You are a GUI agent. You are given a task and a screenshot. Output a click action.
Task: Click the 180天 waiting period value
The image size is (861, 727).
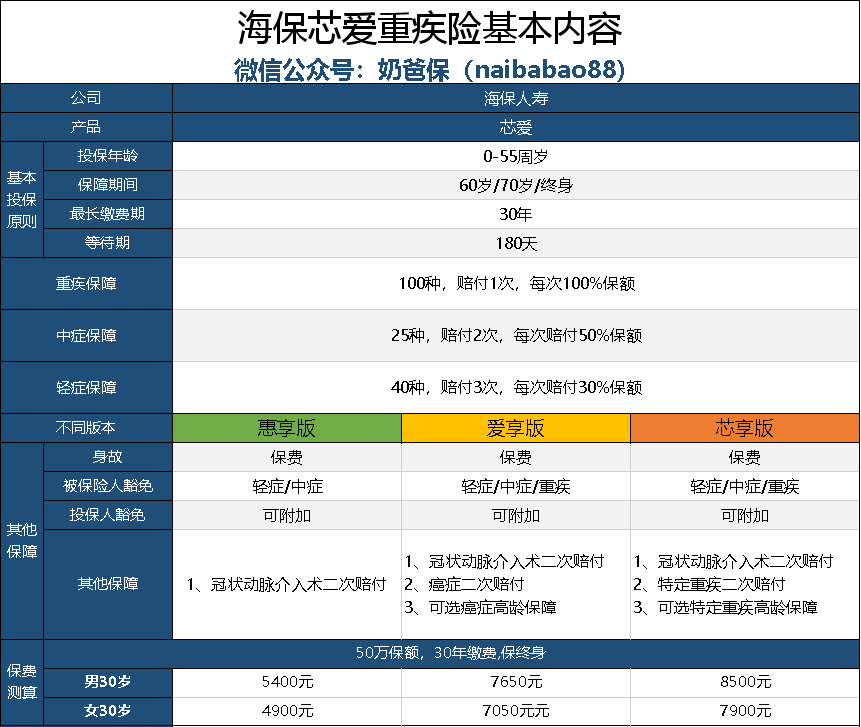516,243
